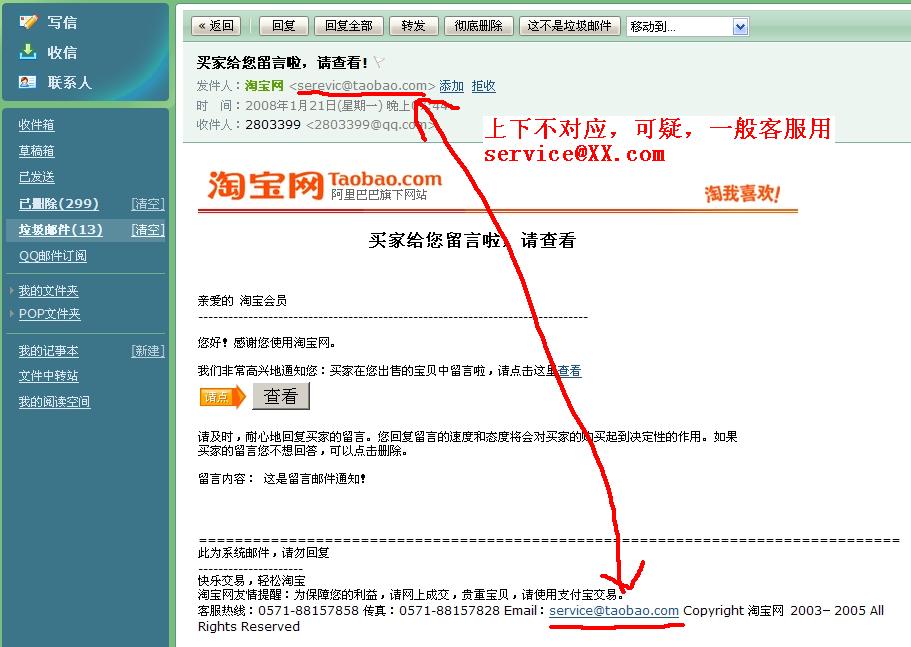Empty deleted items with 清空 beside 已删除
Viewport: 911px width, 647px height.
[x=148, y=204]
